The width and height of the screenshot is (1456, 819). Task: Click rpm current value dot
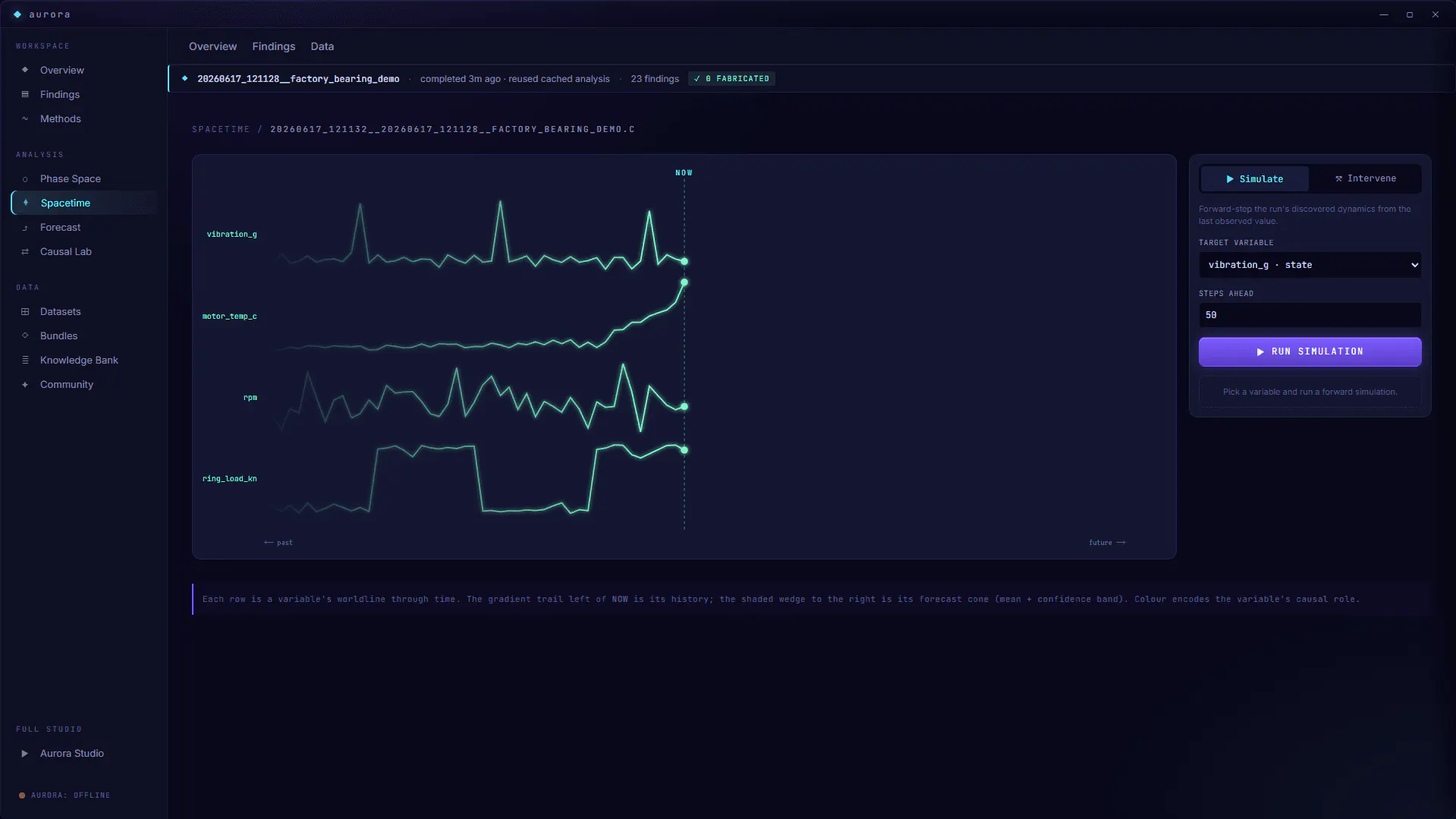pyautogui.click(x=684, y=407)
